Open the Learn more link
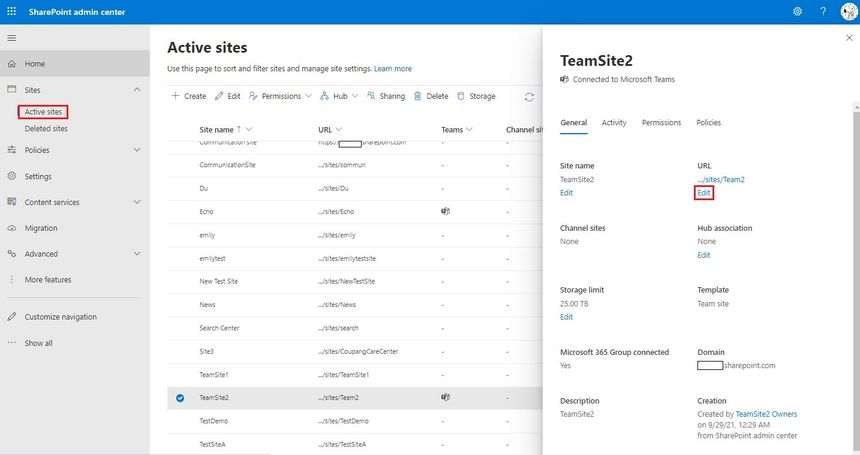Viewport: 860px width, 455px height. [x=393, y=69]
